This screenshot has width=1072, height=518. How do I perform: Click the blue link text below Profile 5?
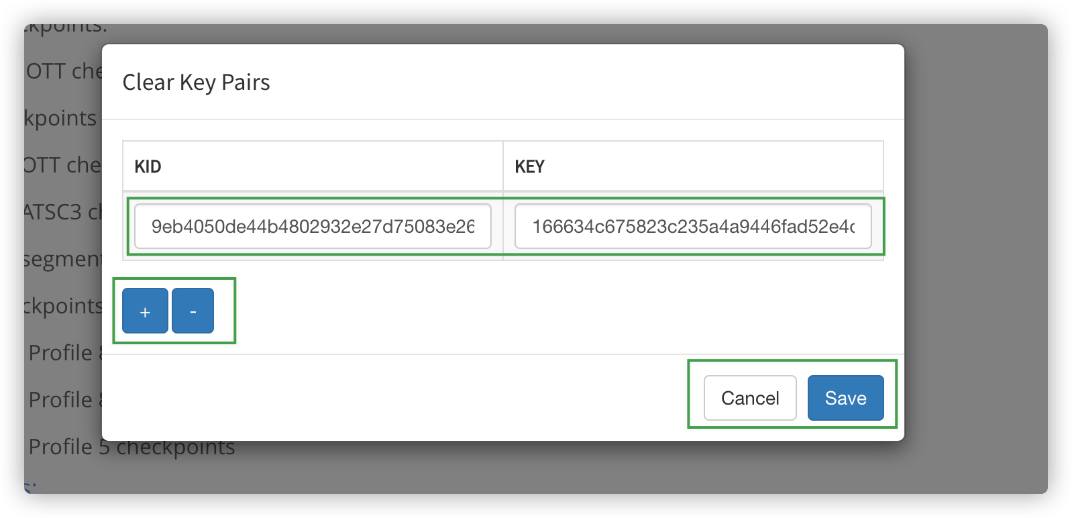[30, 487]
